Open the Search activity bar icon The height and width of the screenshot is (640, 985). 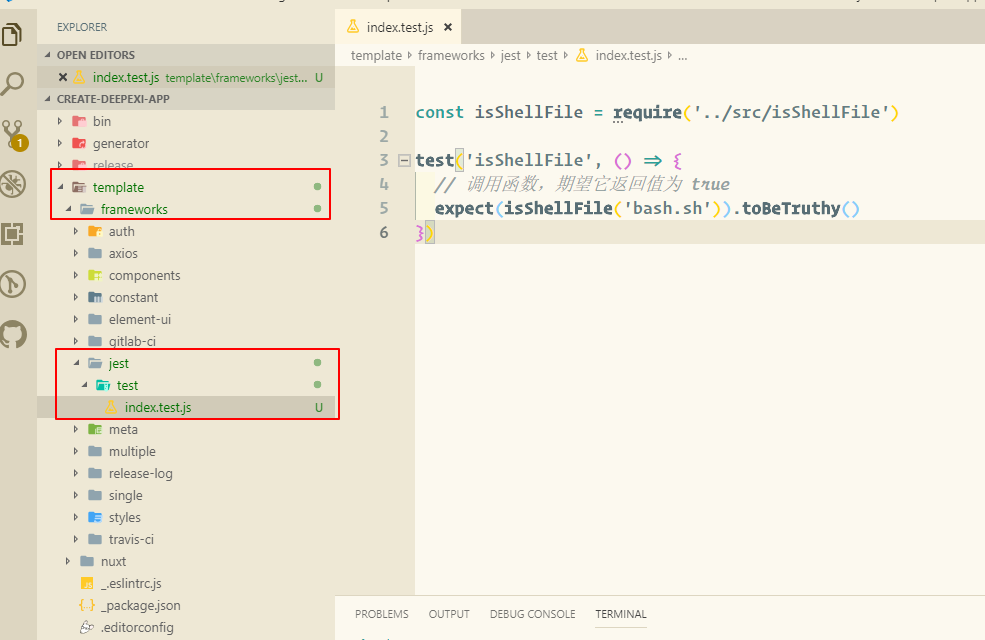click(x=13, y=84)
